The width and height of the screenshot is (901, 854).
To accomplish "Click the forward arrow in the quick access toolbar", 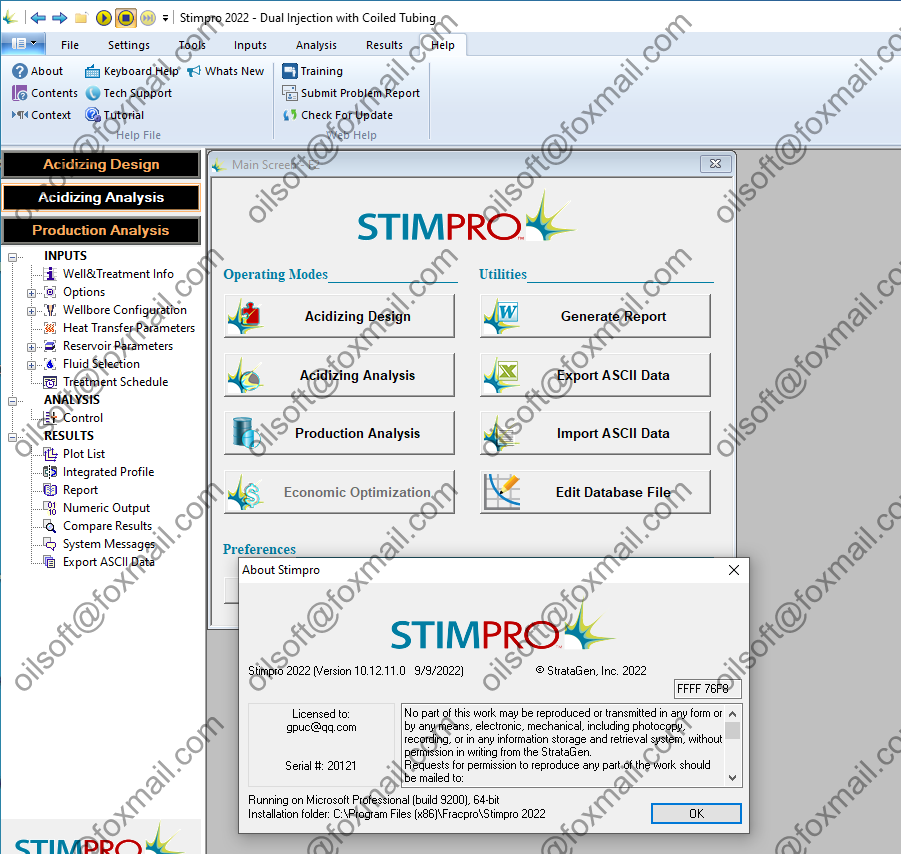I will [60, 18].
